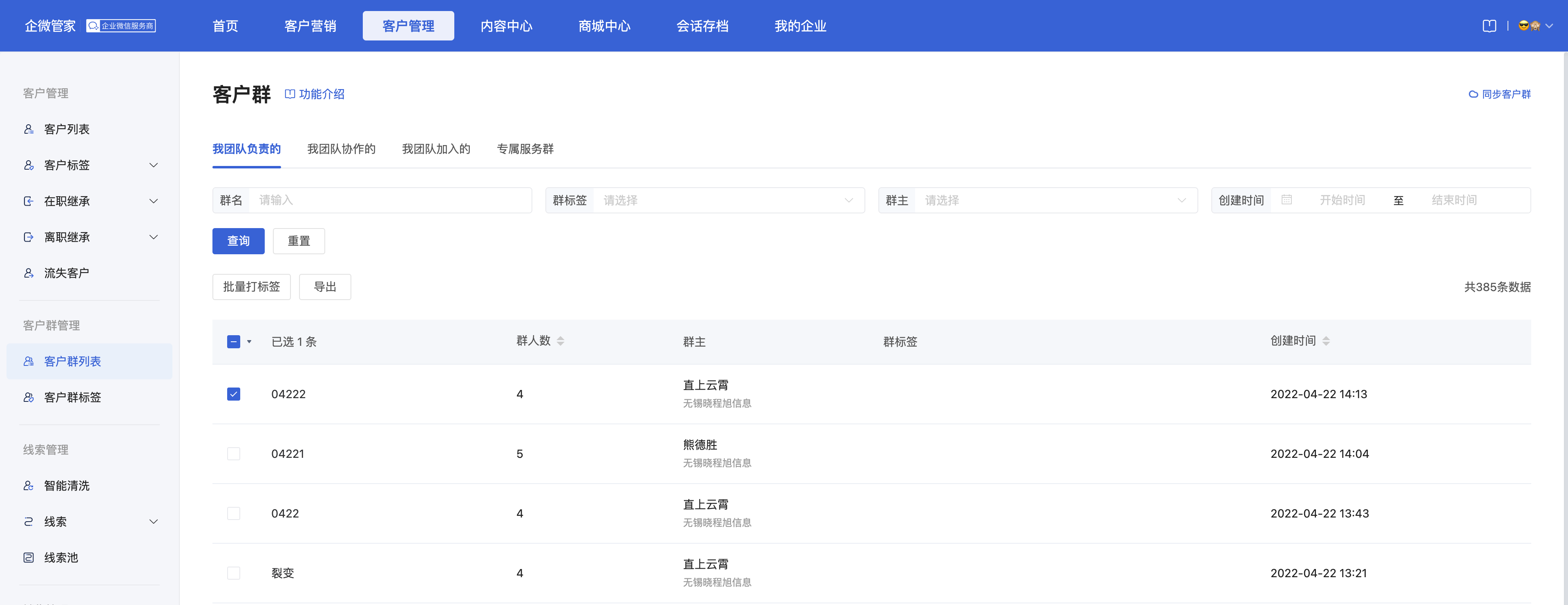Click the 查询 search button
Viewport: 1568px width, 605px height.
tap(239, 241)
